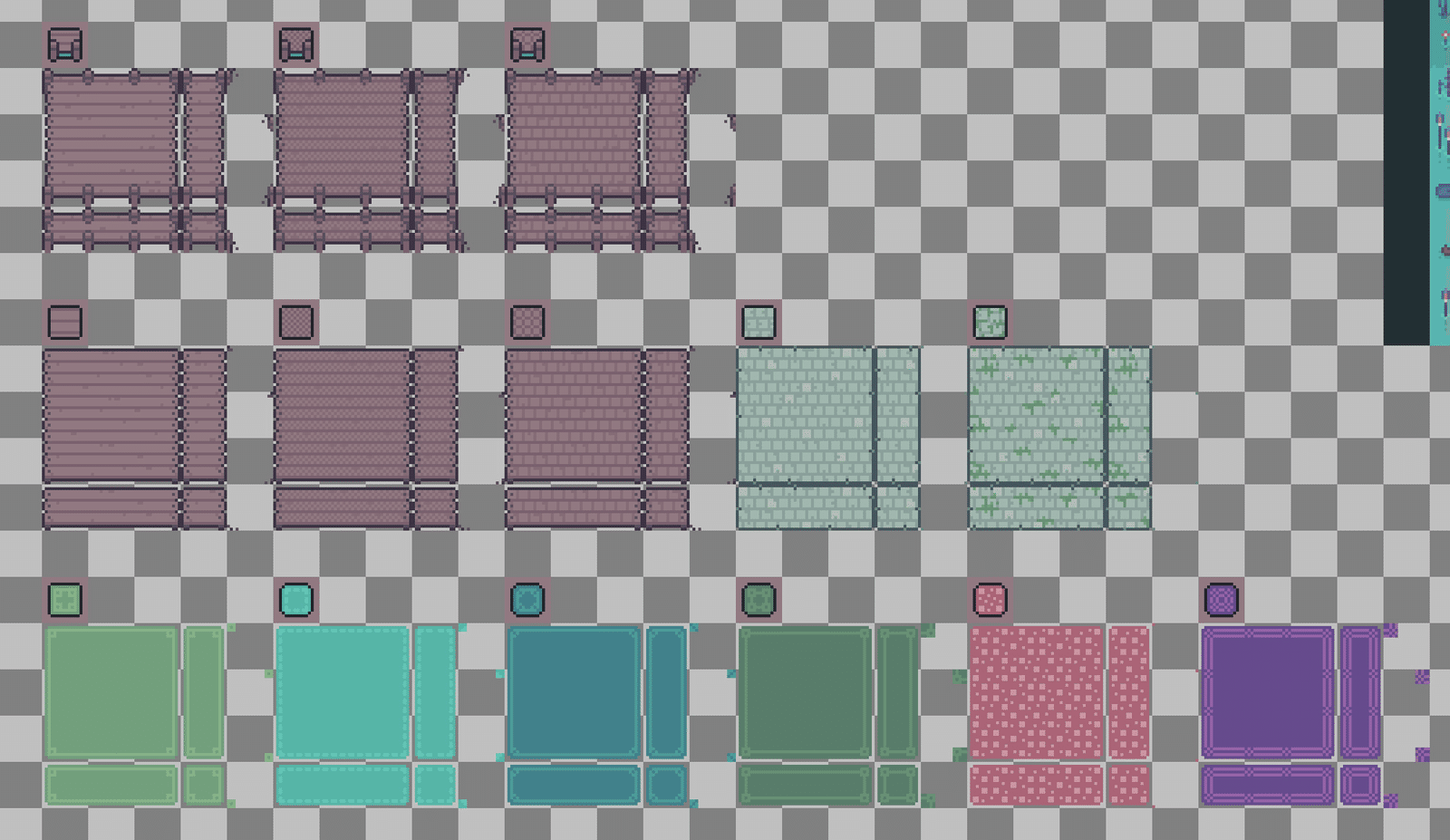Click the small purple tile icon
Image resolution: width=1450 pixels, height=840 pixels.
[x=1222, y=600]
